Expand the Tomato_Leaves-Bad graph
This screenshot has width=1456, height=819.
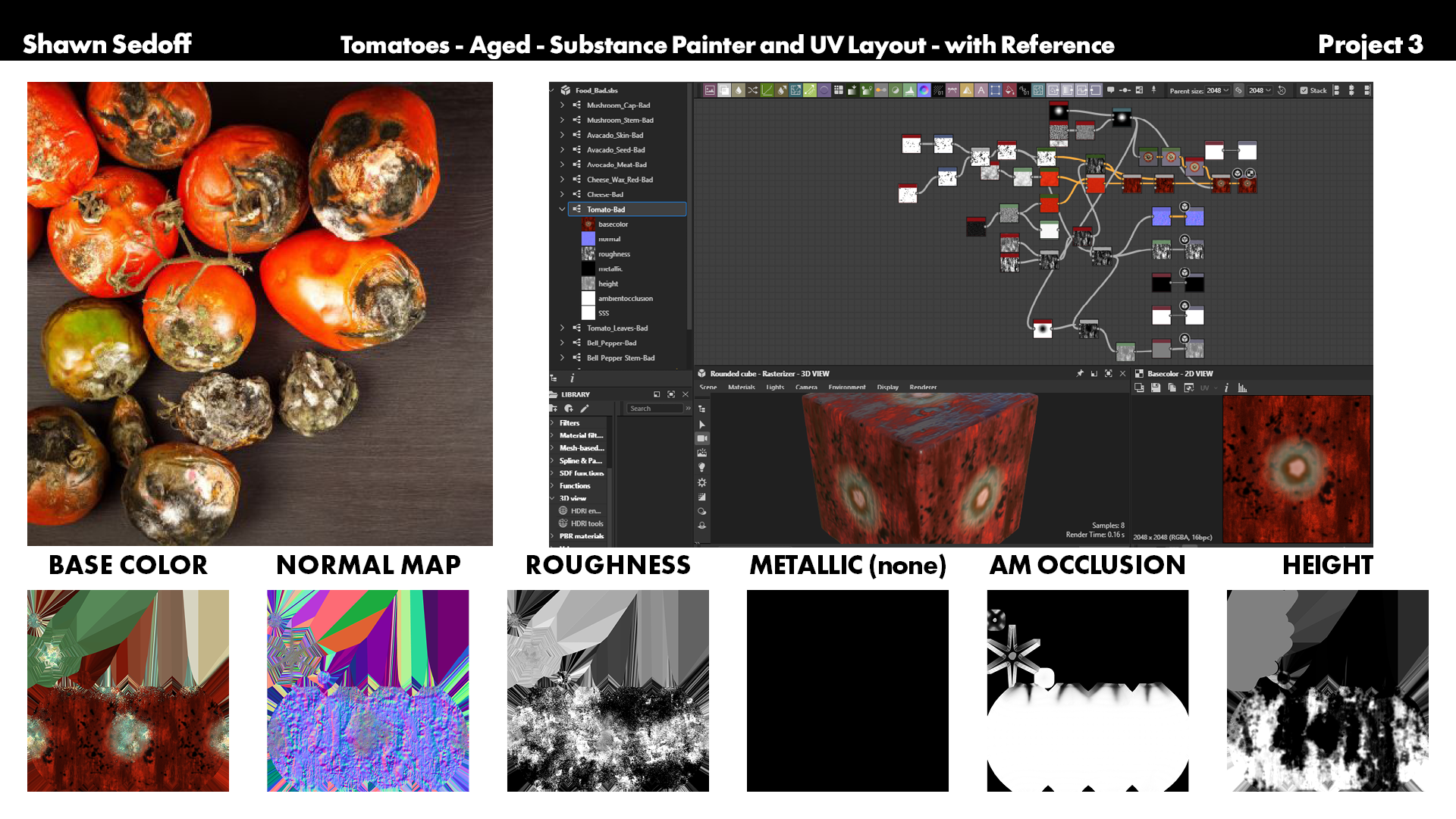pyautogui.click(x=562, y=328)
